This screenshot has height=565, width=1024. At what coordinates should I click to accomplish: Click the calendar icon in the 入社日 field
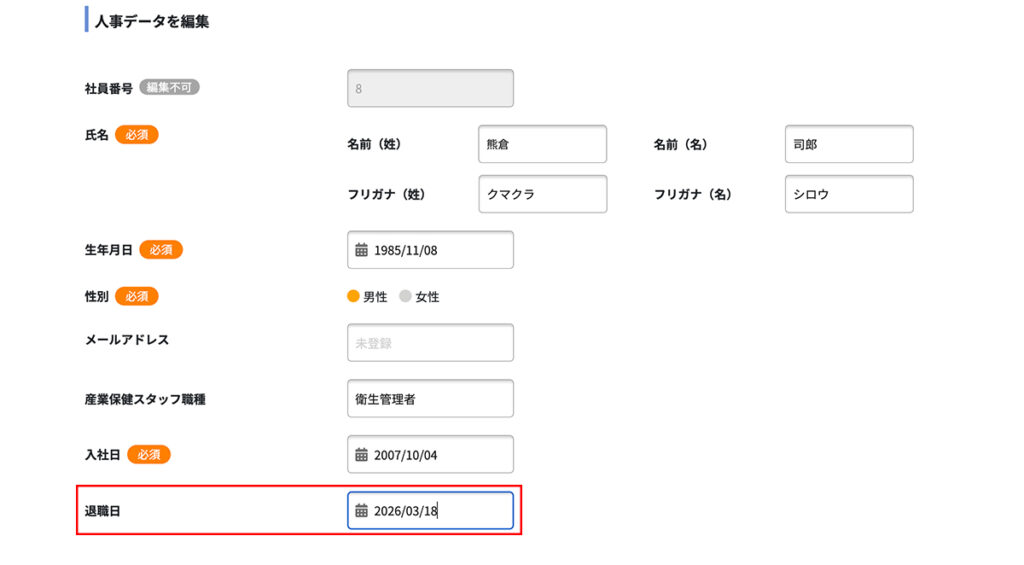tap(361, 455)
